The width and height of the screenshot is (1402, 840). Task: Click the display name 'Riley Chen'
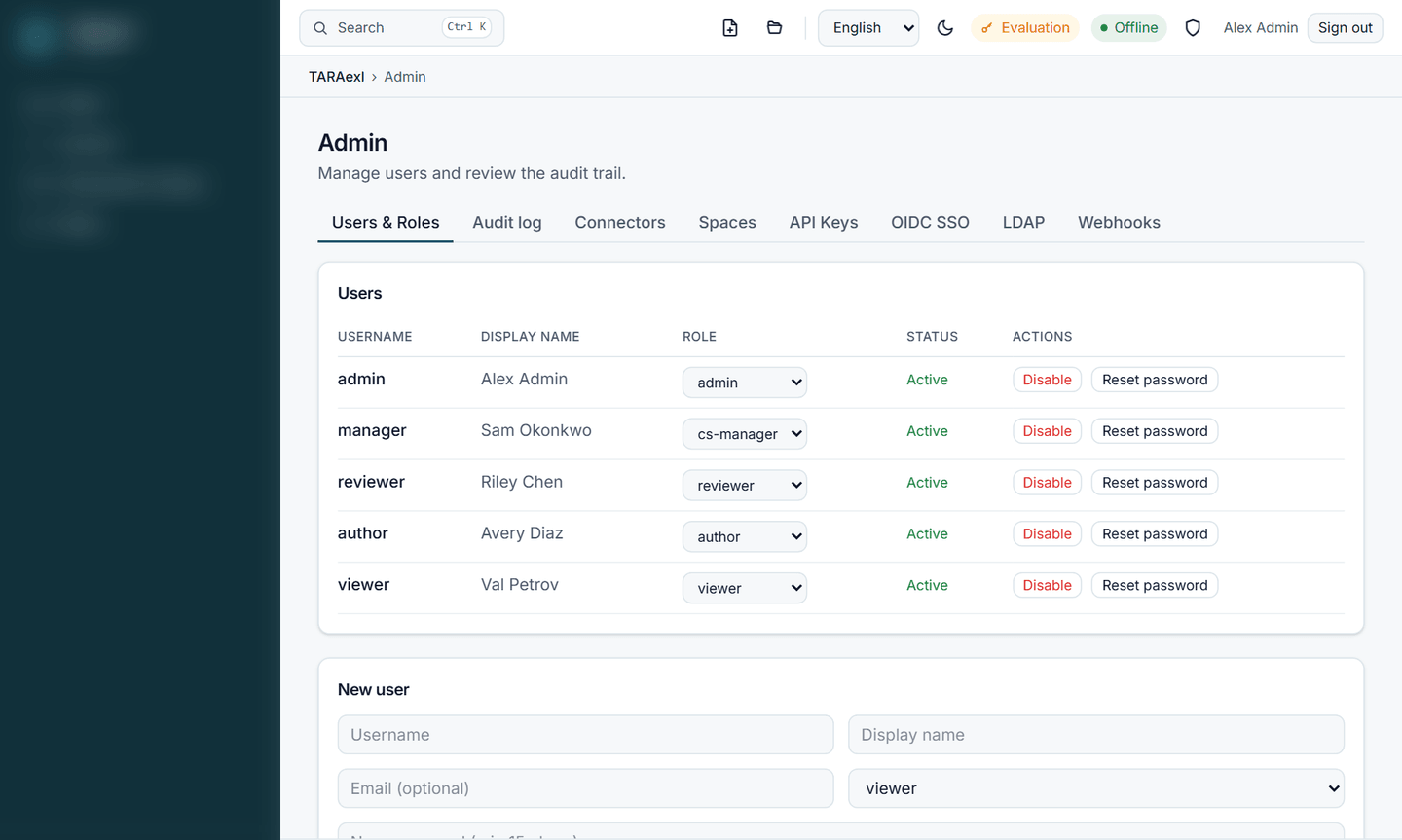pos(522,482)
